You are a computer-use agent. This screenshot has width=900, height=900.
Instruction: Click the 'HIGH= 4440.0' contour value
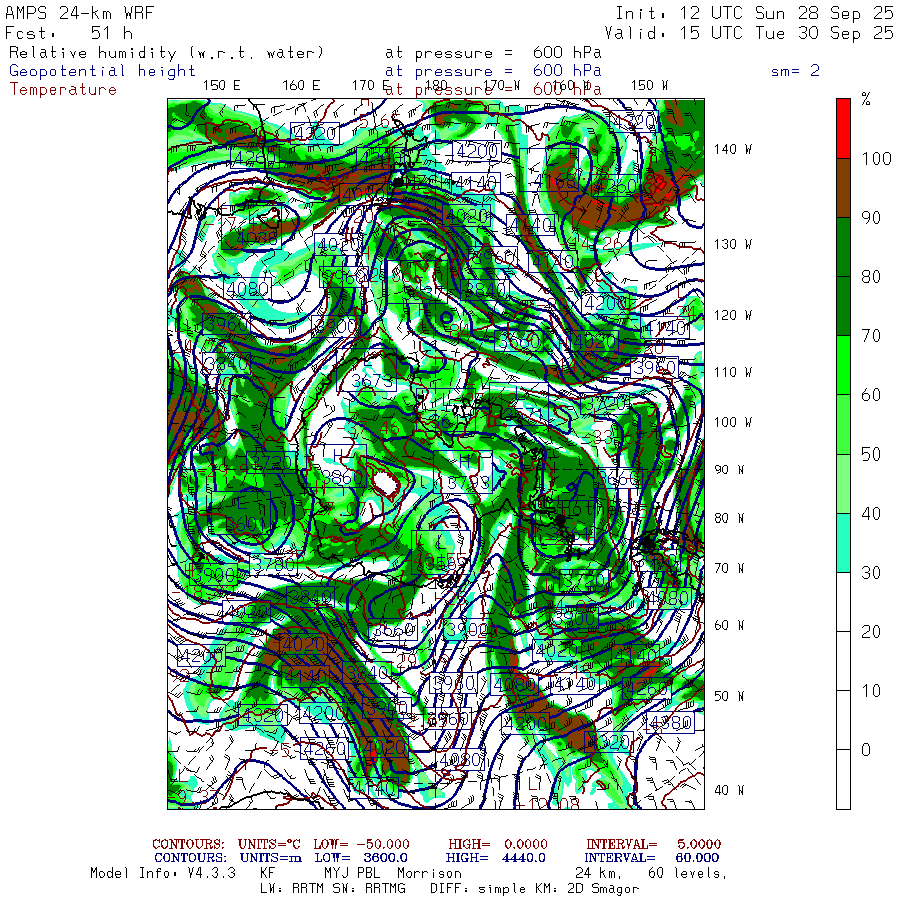pos(496,858)
